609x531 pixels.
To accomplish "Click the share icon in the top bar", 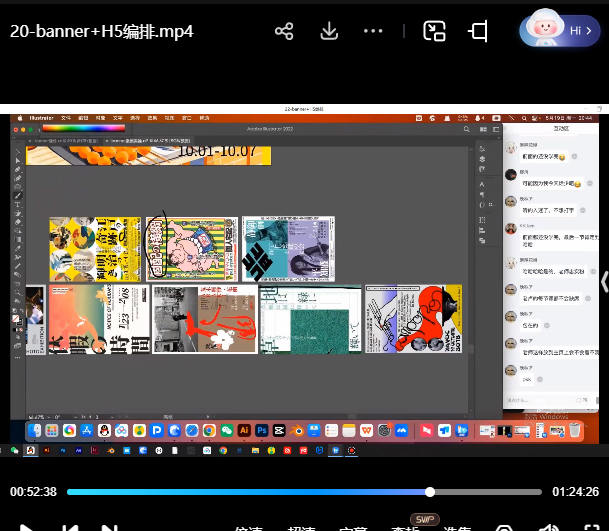I will (x=284, y=31).
